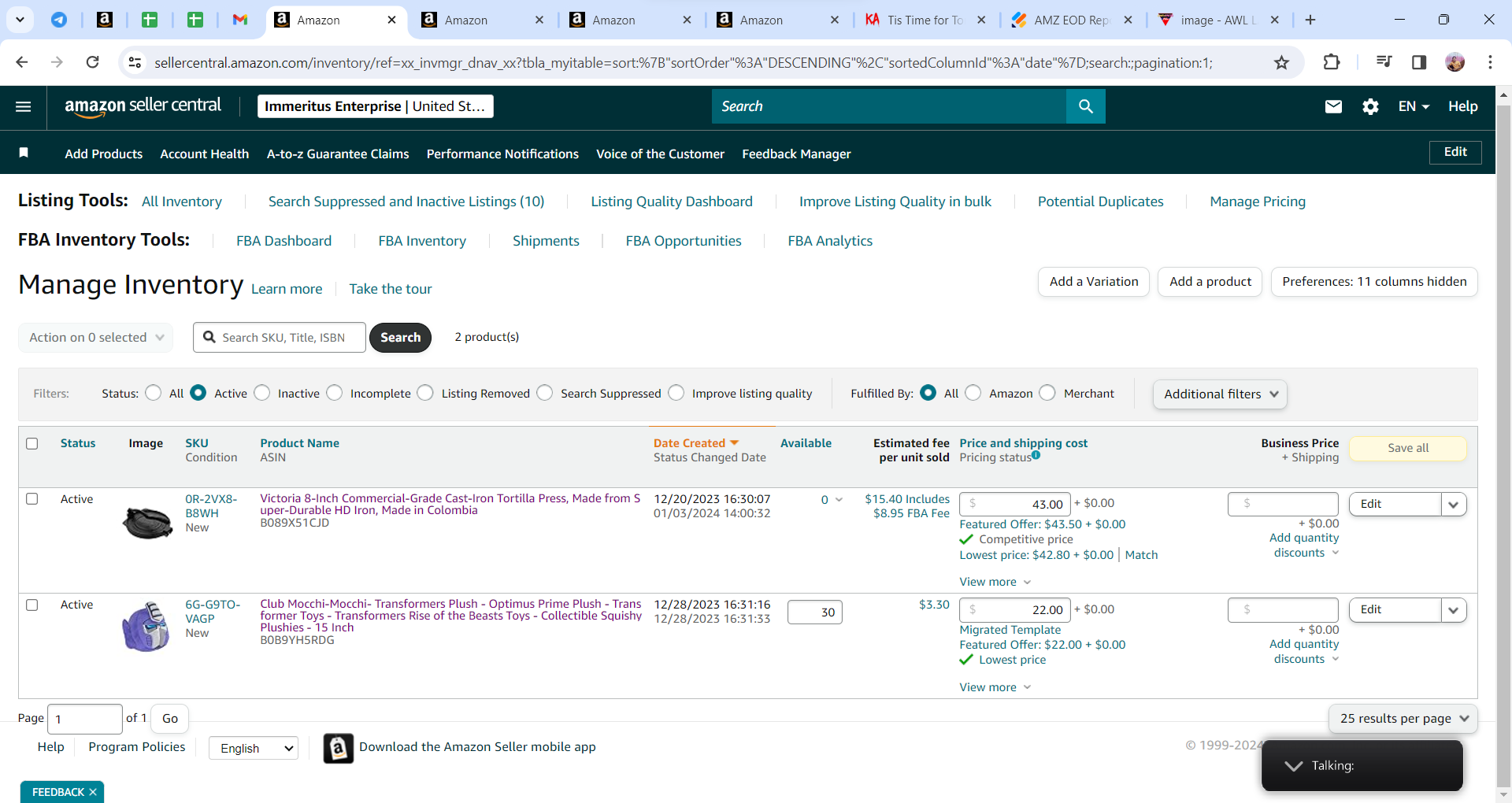Click Save all button
Screen dimensions: 1512x803
pyautogui.click(x=1408, y=448)
